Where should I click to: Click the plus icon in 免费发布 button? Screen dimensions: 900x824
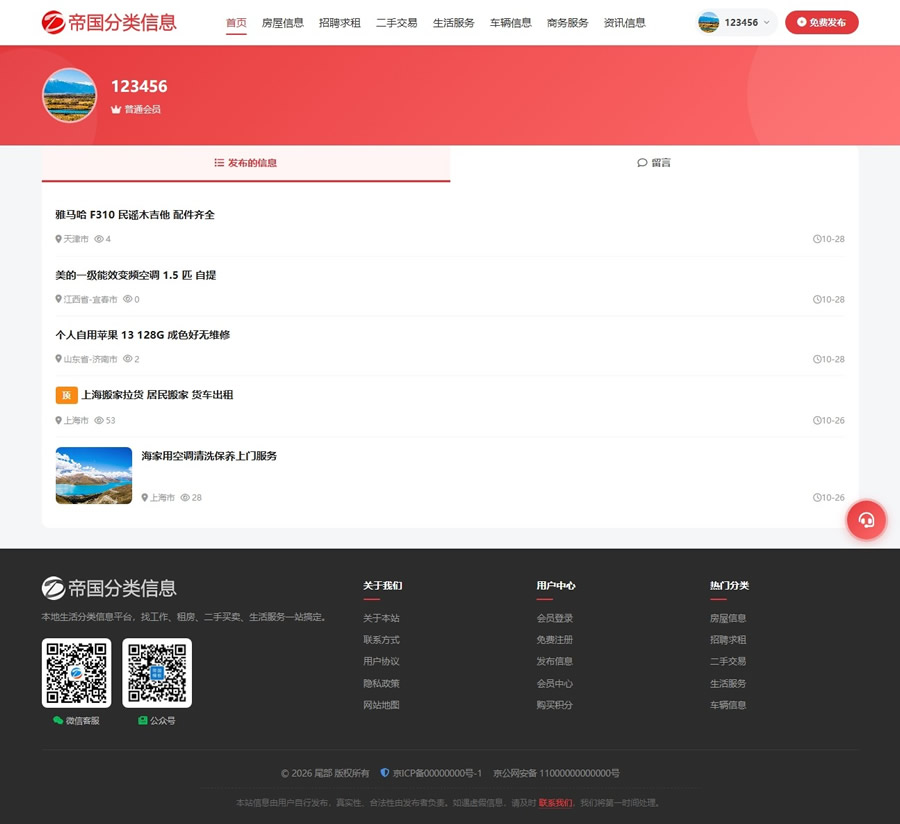tap(801, 22)
